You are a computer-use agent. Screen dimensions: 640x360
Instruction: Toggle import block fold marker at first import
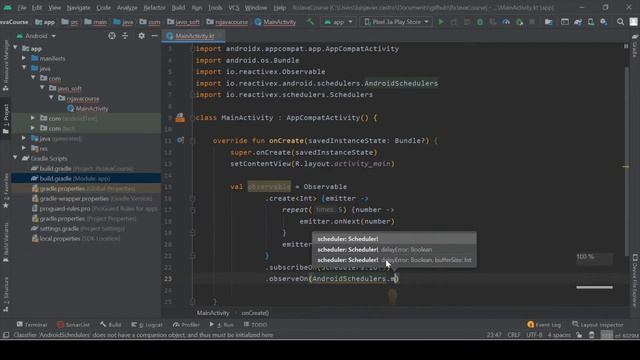click(192, 49)
